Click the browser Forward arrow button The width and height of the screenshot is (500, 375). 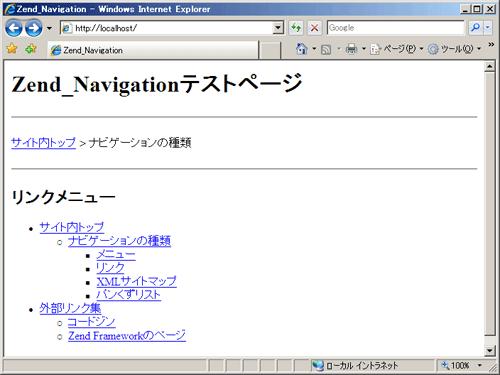[34, 28]
